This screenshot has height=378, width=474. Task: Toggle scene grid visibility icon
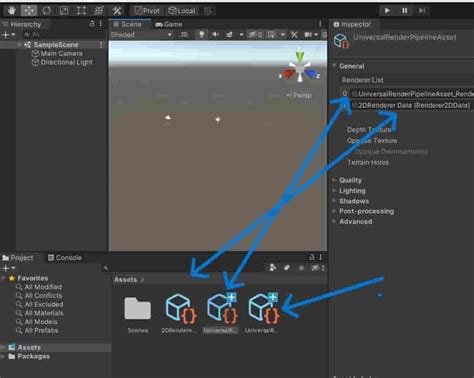pos(271,35)
